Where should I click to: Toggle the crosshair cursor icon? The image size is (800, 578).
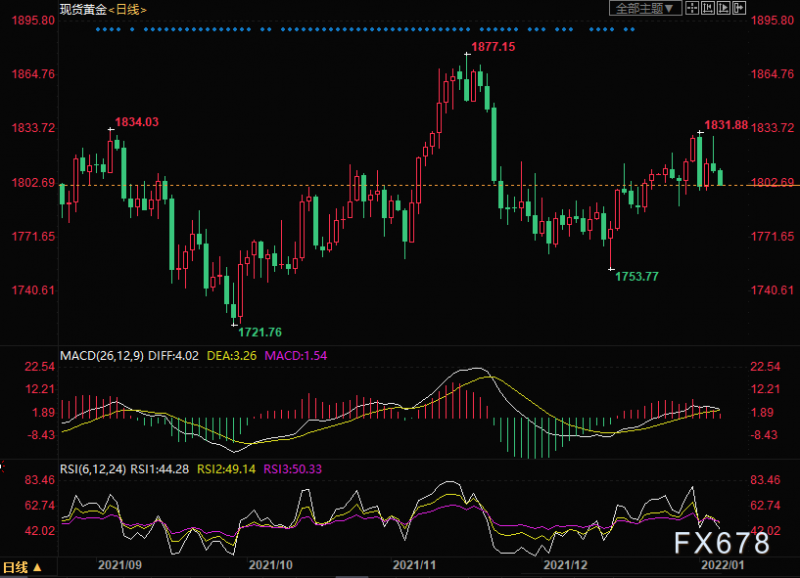692,8
